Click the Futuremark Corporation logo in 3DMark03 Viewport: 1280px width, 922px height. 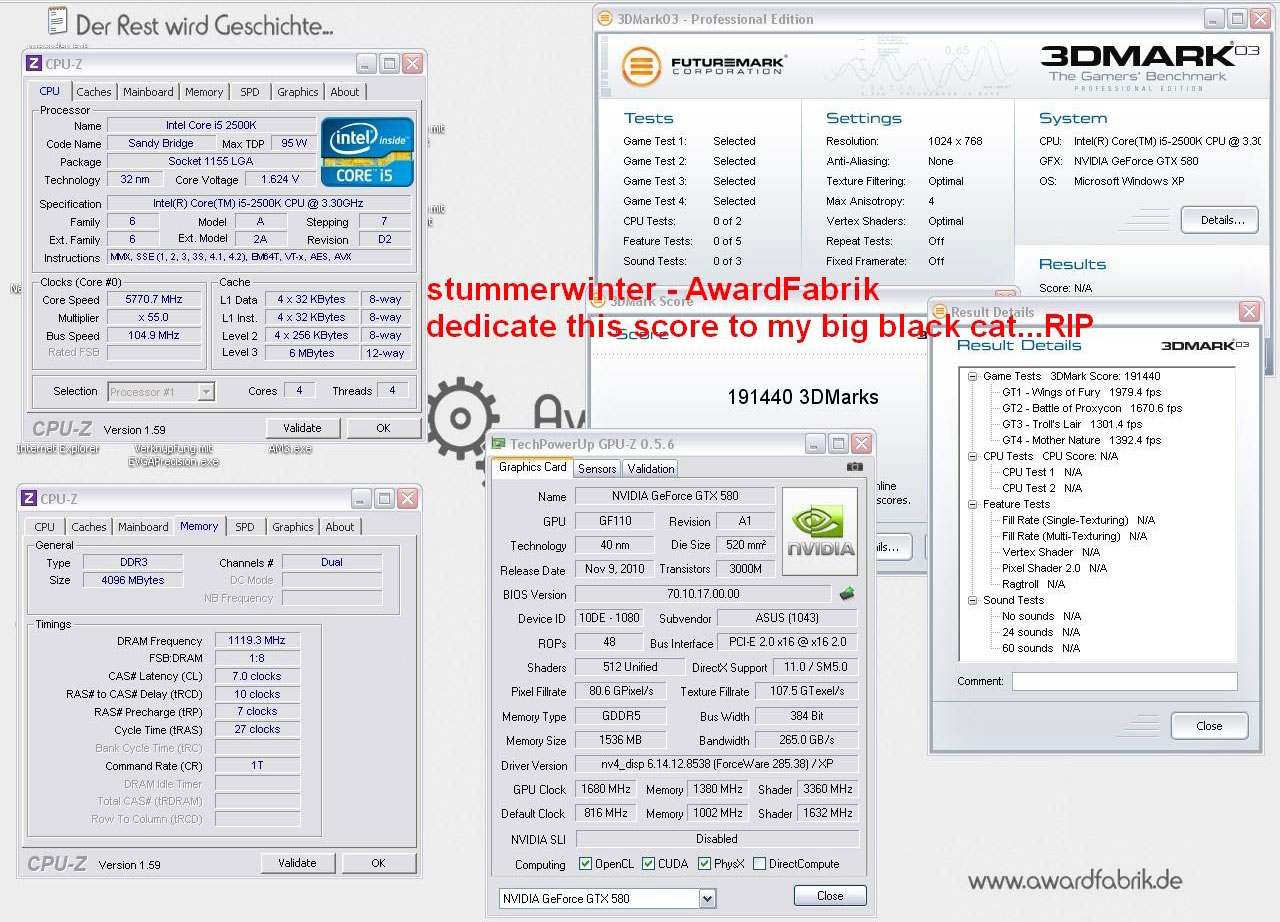pos(704,65)
